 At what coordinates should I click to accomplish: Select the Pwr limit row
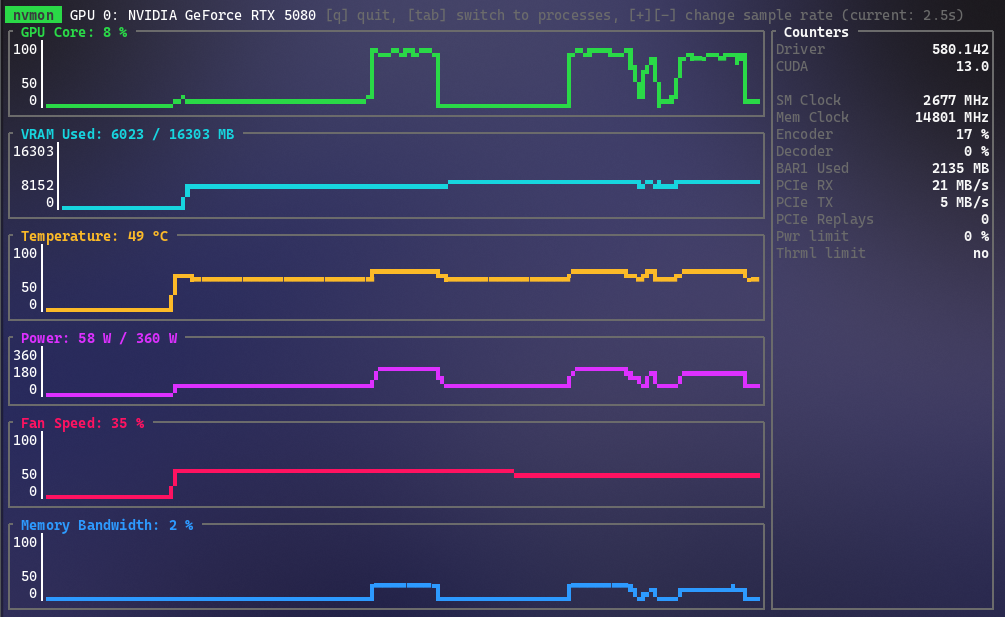click(x=882, y=236)
